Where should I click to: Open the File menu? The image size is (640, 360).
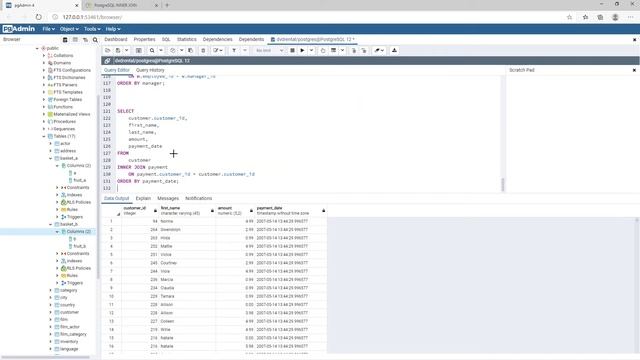pos(49,29)
